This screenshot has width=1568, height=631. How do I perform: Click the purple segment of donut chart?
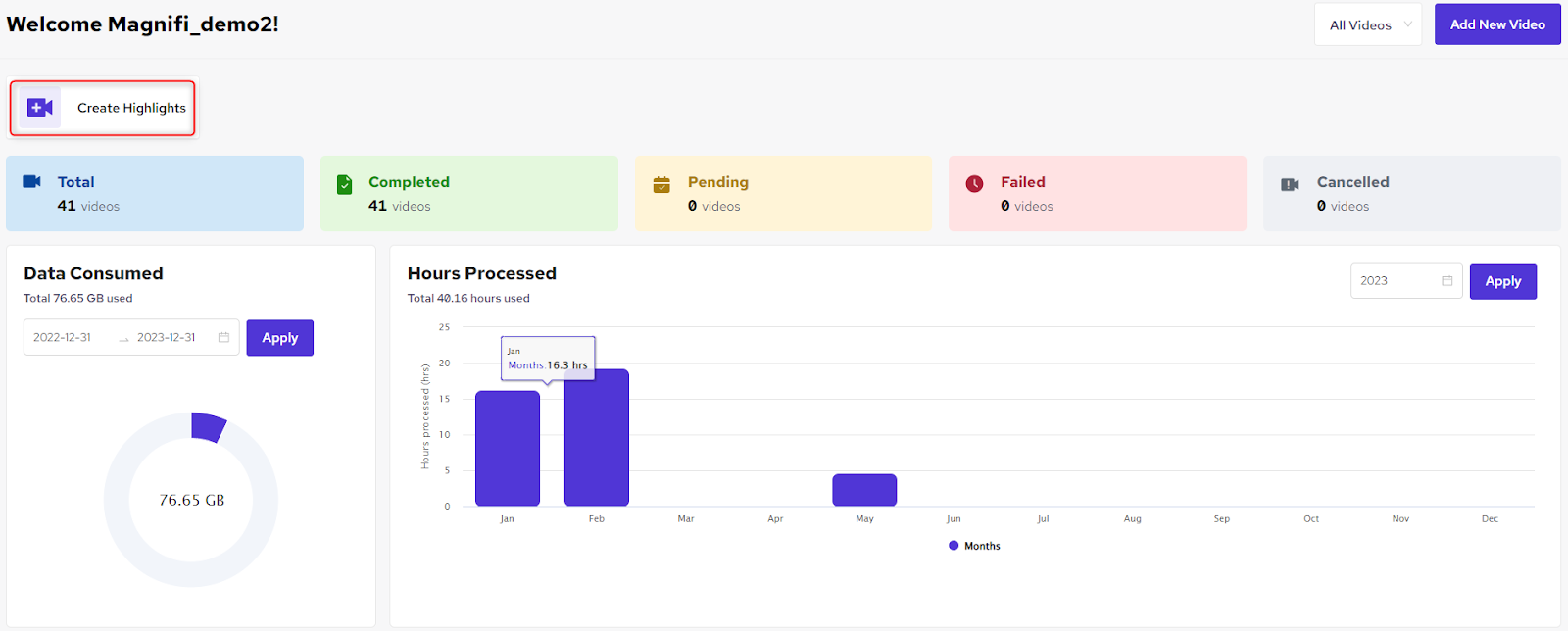pyautogui.click(x=208, y=426)
